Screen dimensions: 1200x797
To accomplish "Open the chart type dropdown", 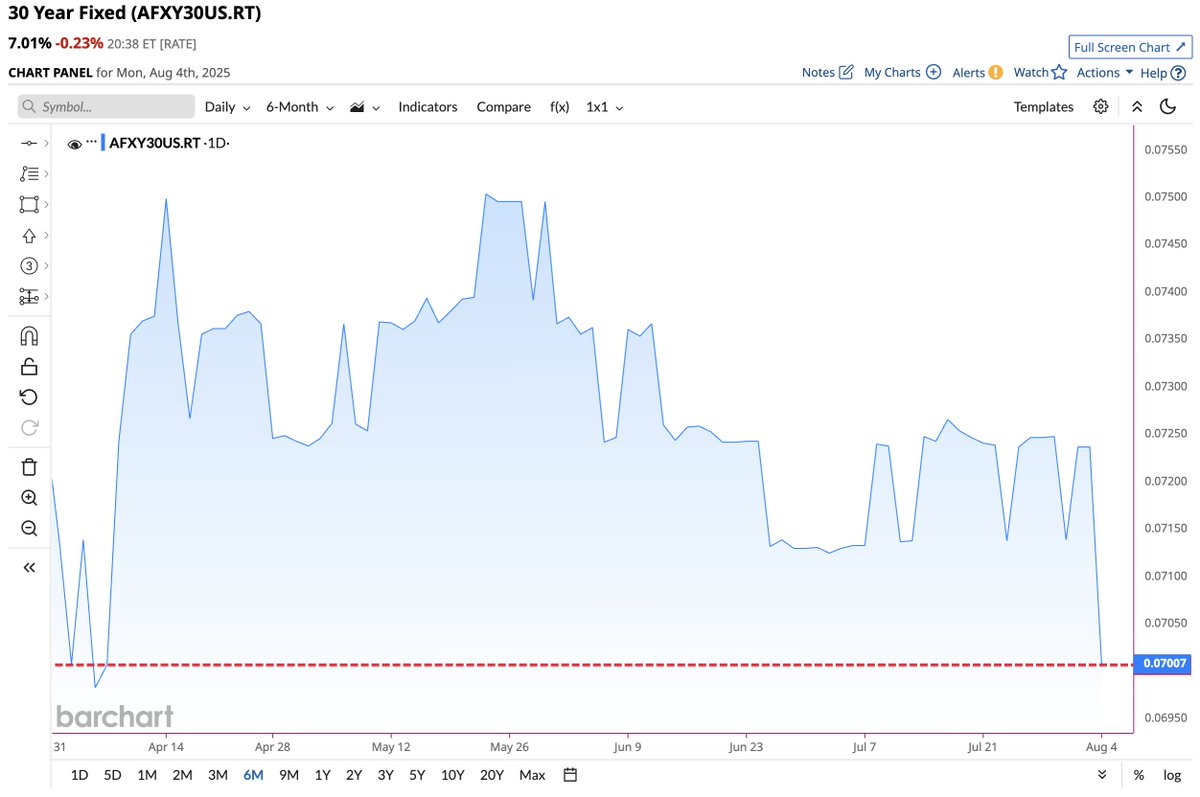I will pos(364,107).
